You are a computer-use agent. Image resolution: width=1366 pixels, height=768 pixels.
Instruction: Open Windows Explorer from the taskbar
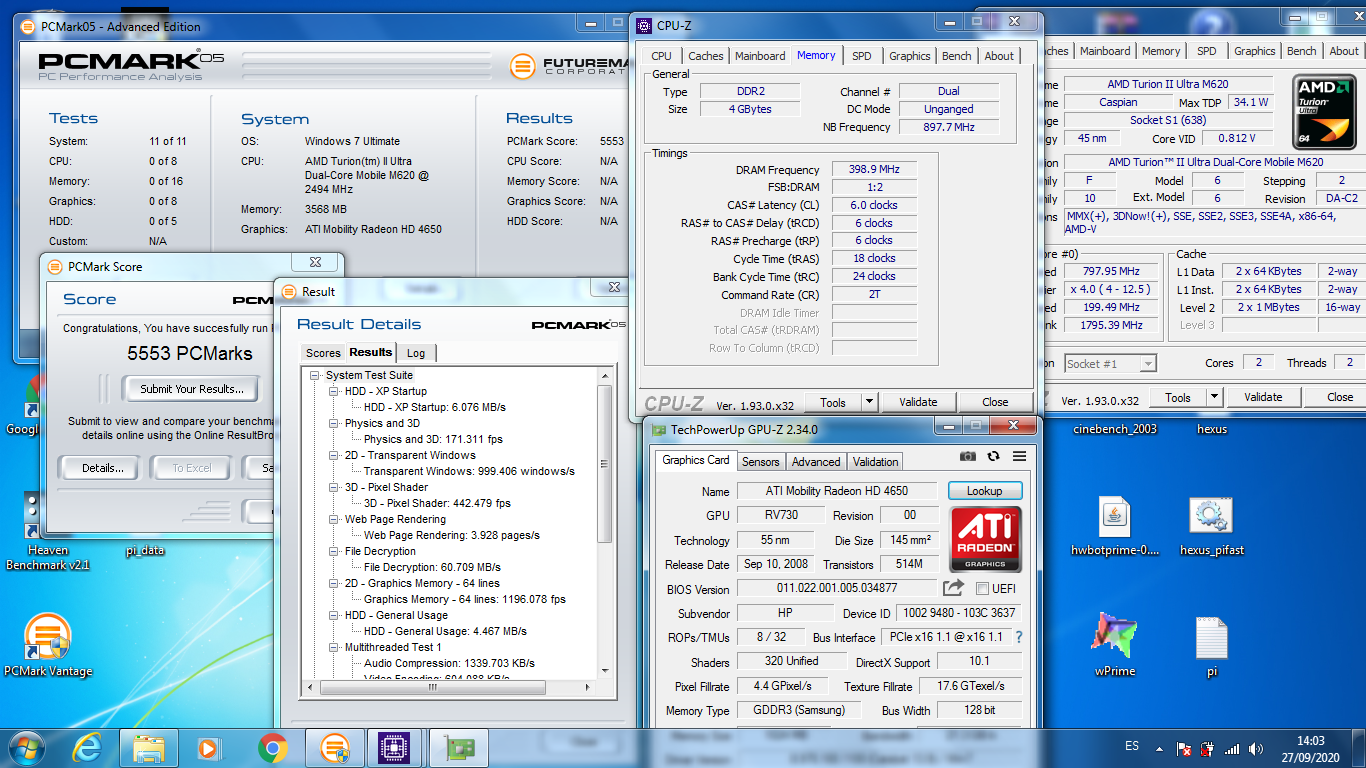click(149, 747)
